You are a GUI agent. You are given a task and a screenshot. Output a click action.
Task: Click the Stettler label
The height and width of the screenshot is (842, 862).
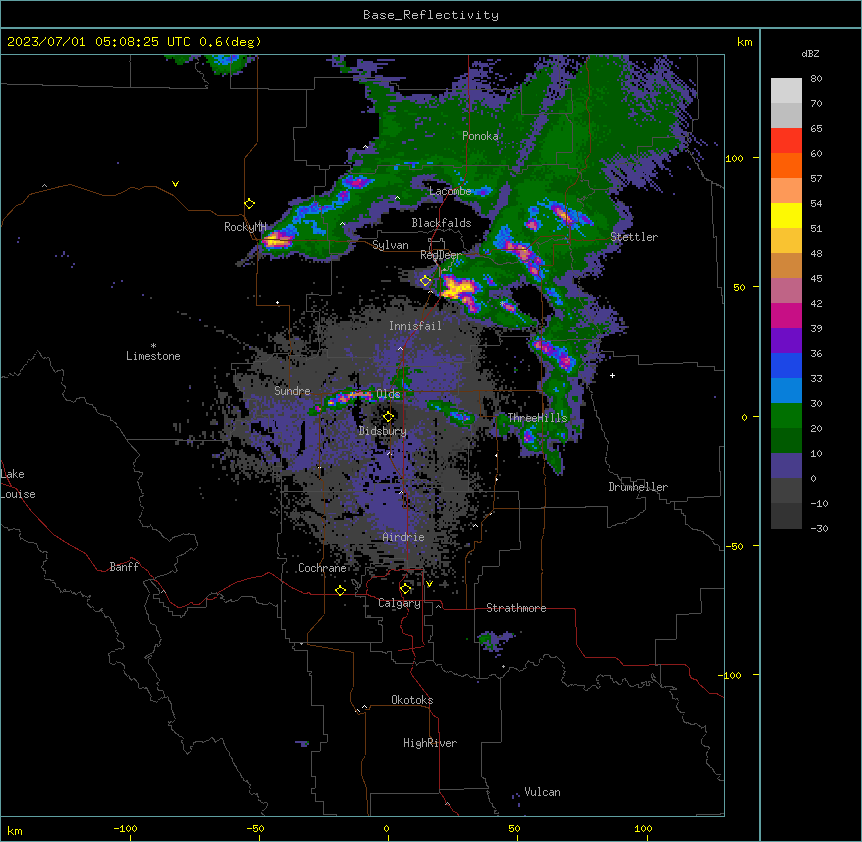click(x=634, y=237)
